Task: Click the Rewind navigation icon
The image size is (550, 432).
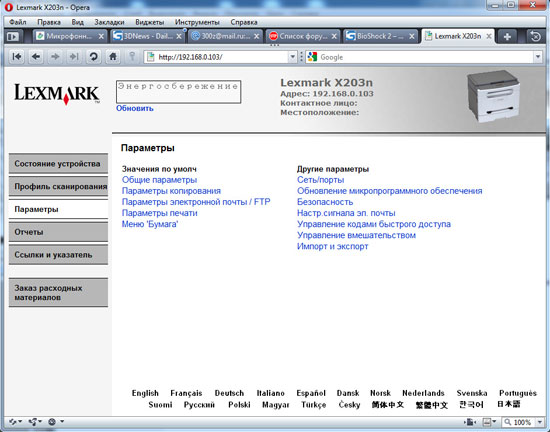Action: pyautogui.click(x=16, y=56)
